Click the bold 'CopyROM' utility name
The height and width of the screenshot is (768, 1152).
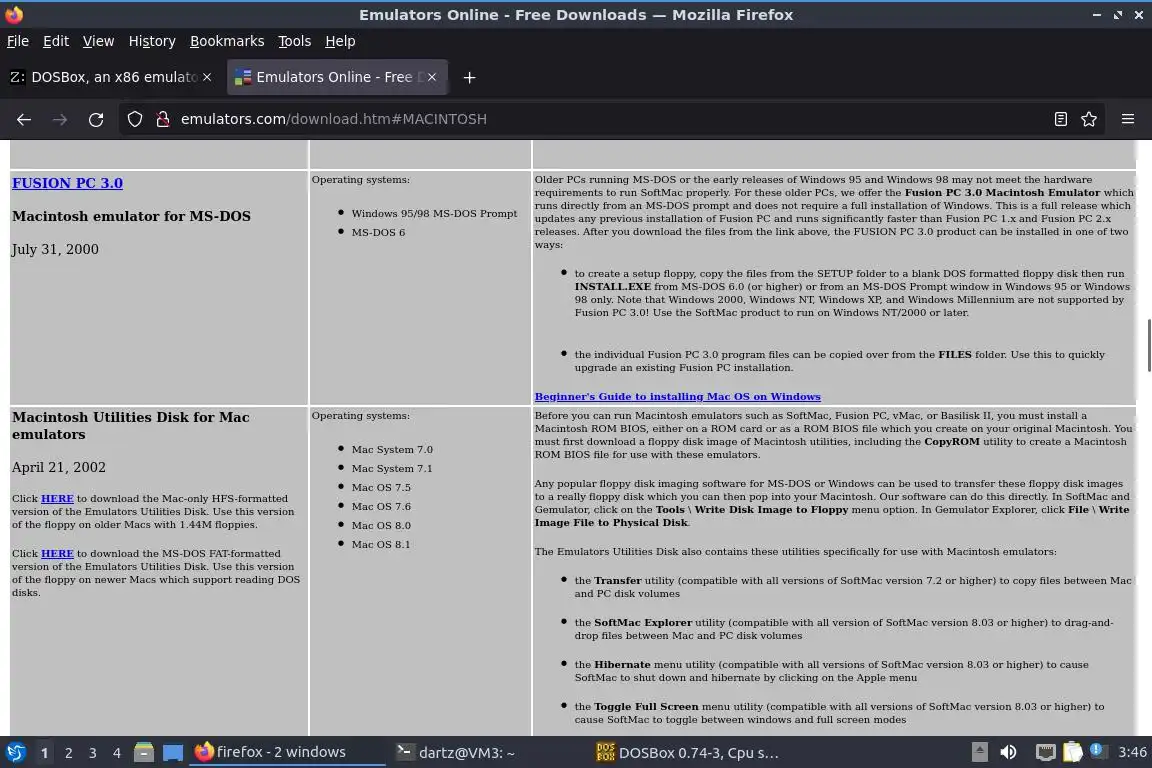[x=951, y=442]
